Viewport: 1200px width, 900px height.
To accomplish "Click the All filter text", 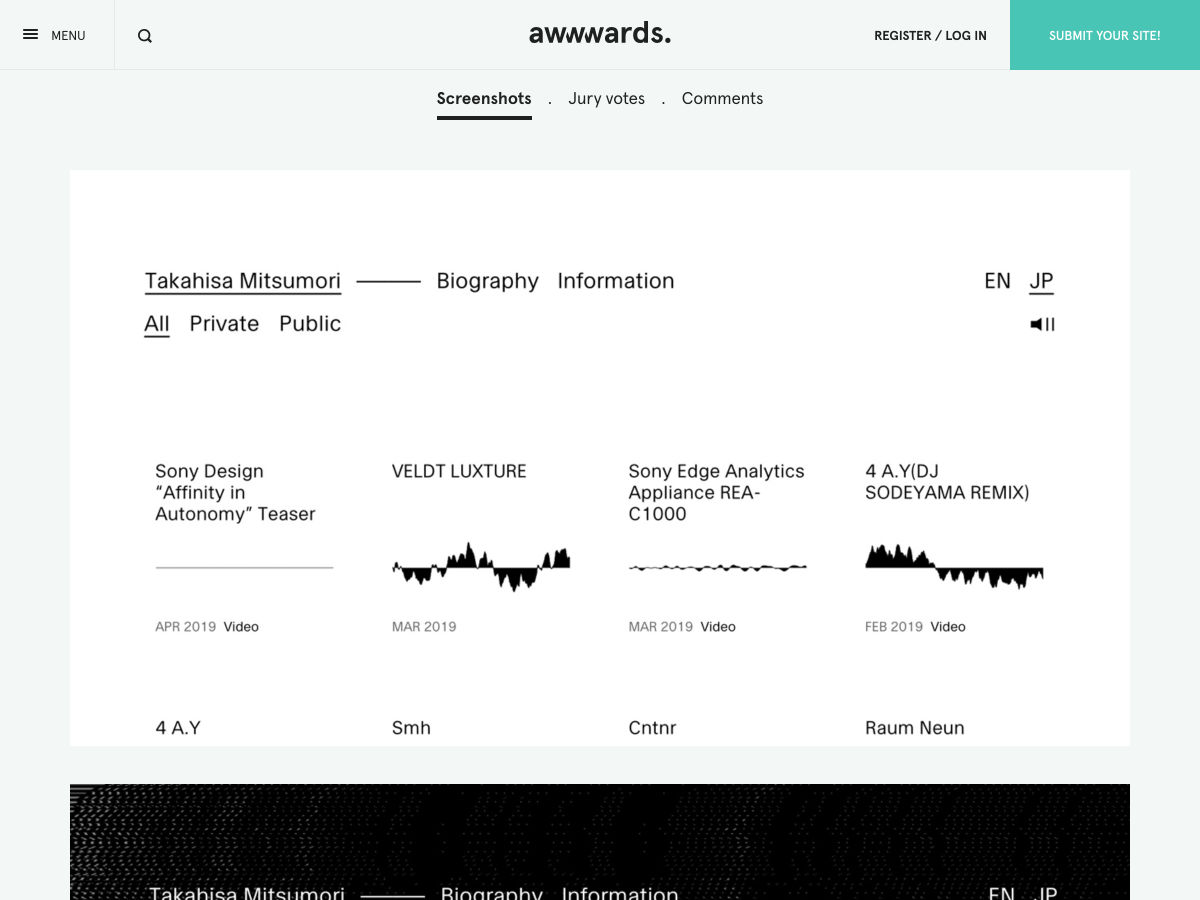I will (157, 324).
